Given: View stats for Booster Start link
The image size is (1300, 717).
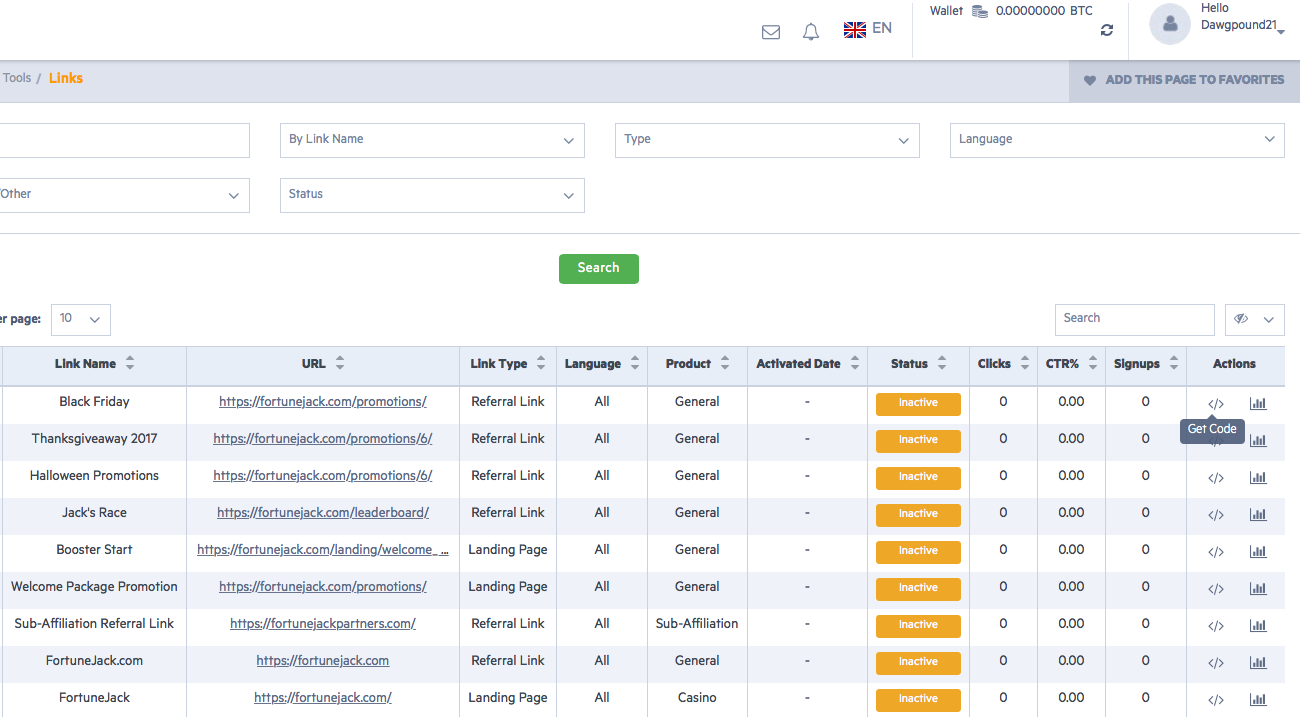Looking at the screenshot, I should click(1258, 552).
